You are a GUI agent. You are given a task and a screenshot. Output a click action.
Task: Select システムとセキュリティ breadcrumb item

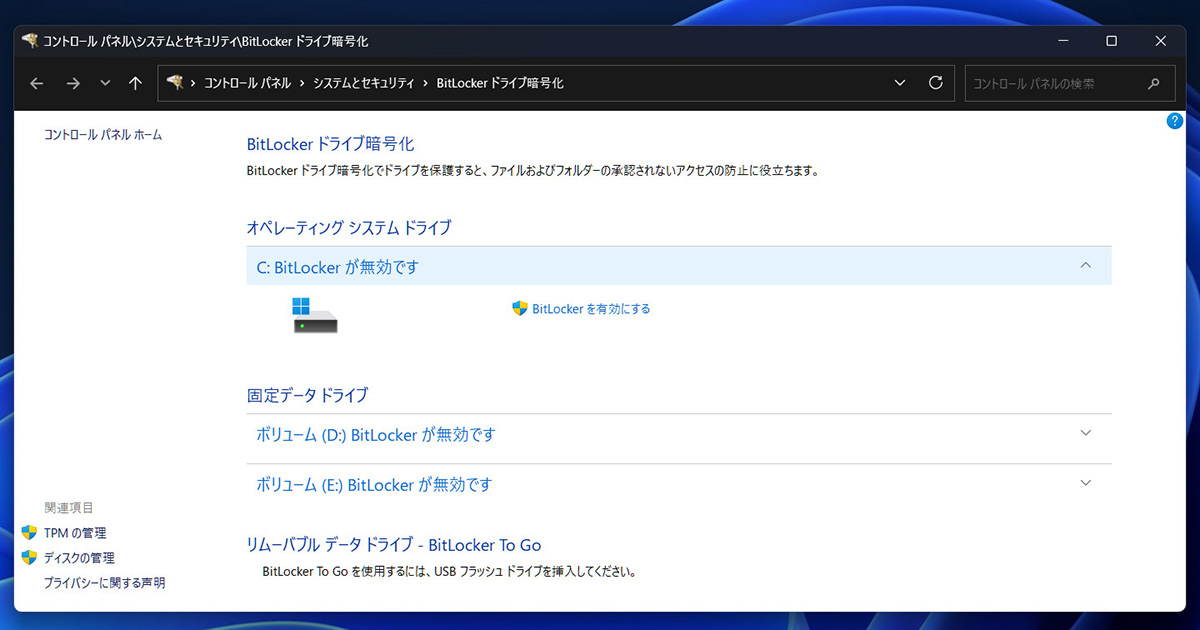point(363,84)
